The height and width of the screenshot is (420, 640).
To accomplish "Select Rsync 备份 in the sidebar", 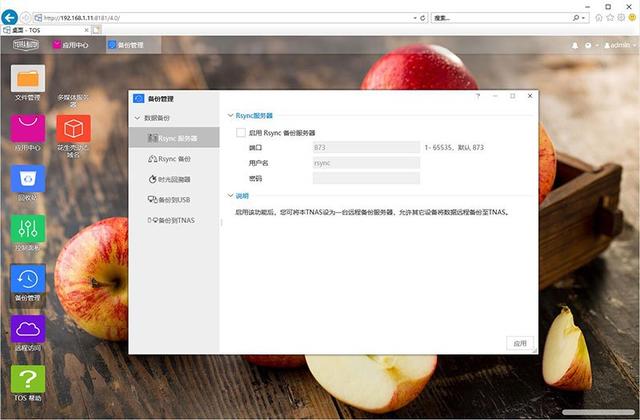I will pos(174,159).
